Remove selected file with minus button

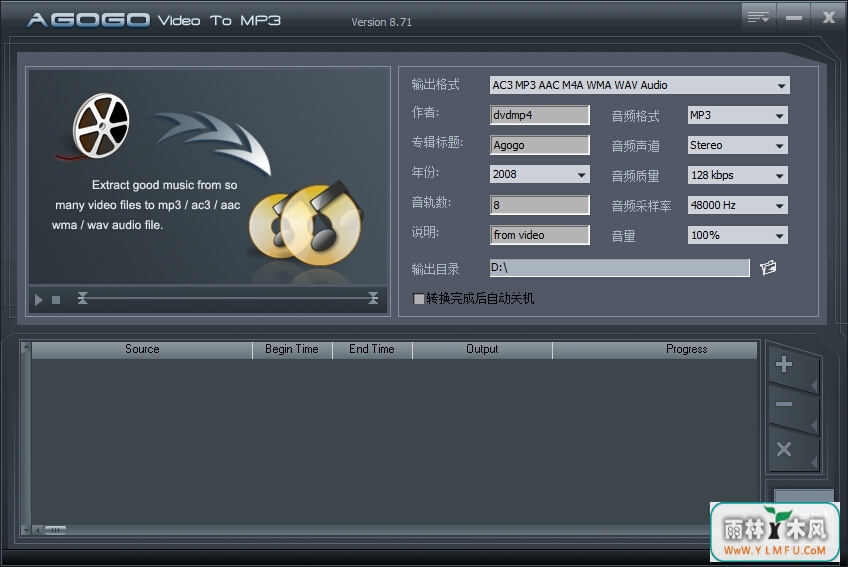pos(784,404)
